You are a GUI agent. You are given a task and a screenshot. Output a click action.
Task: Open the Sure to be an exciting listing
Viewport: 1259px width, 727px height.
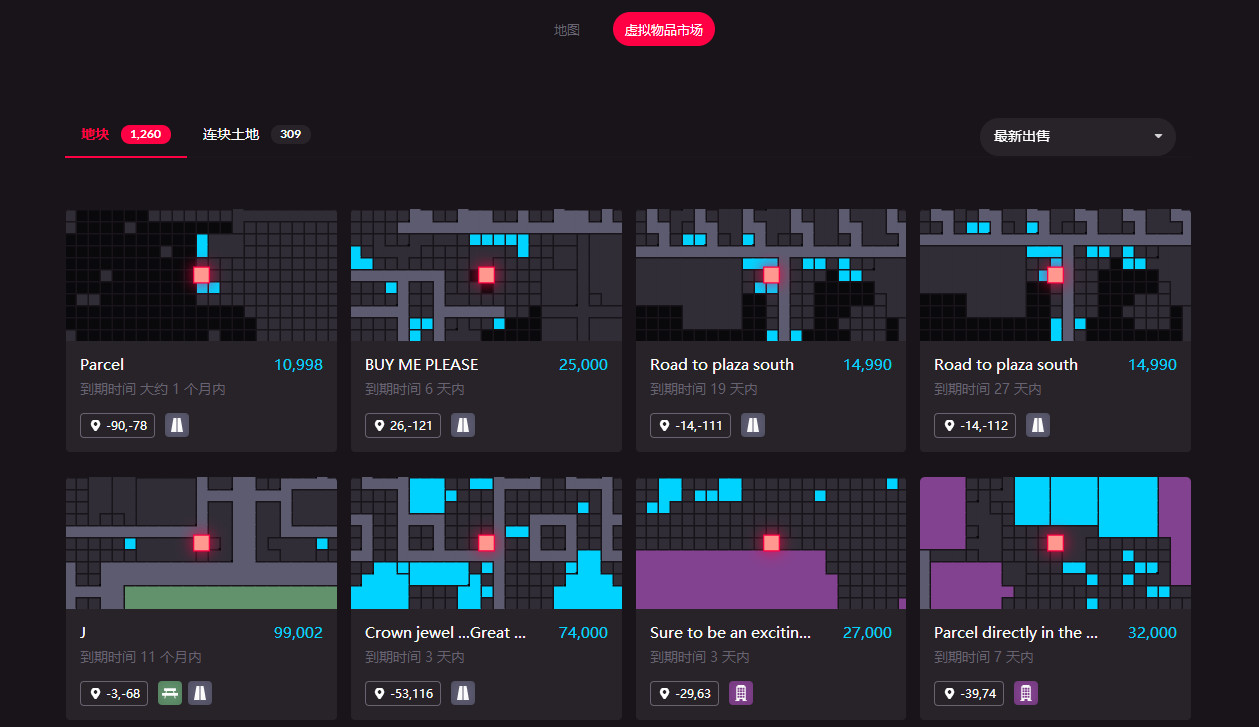pos(730,632)
